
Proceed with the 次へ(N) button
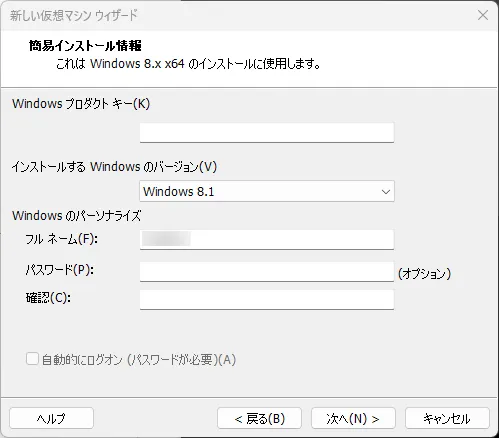353,418
